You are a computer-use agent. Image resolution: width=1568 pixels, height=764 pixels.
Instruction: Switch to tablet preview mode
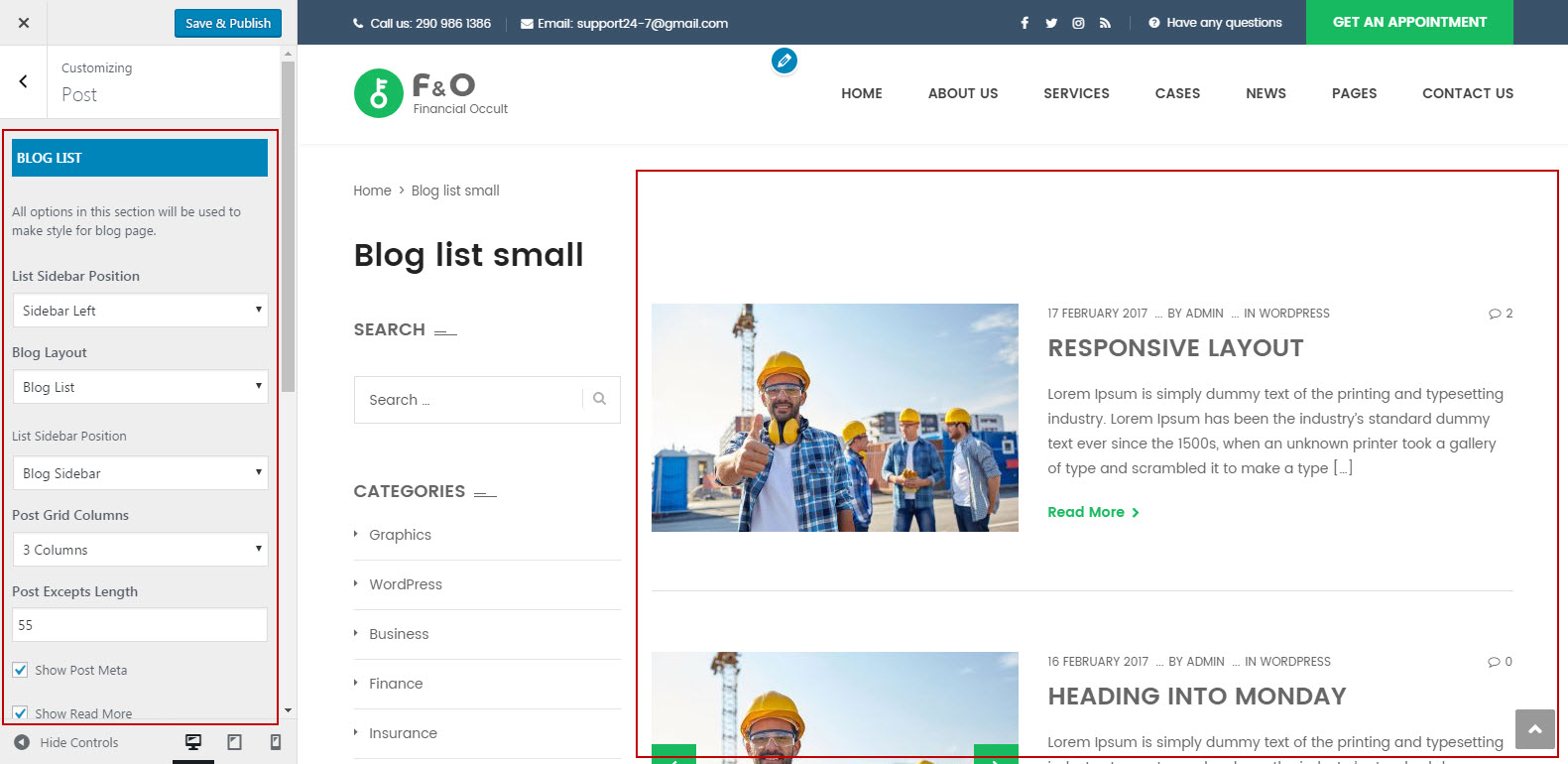235,742
